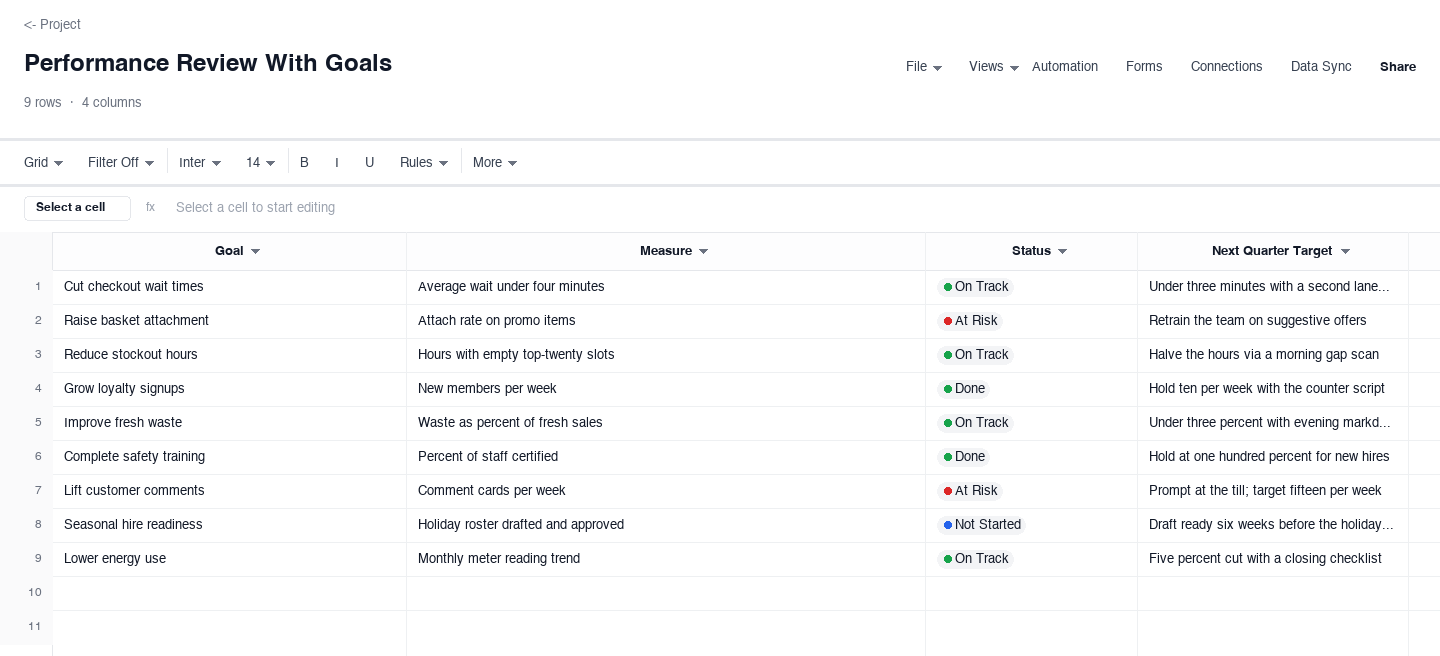The image size is (1440, 656).
Task: Open the Next Quarter Target column menu
Action: click(1345, 252)
